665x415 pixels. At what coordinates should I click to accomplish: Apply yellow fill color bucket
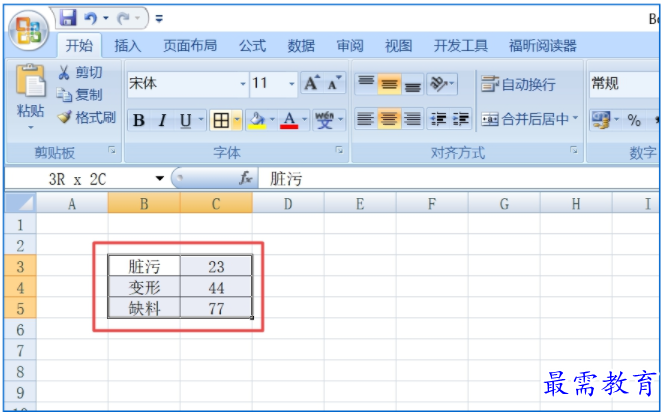point(257,121)
